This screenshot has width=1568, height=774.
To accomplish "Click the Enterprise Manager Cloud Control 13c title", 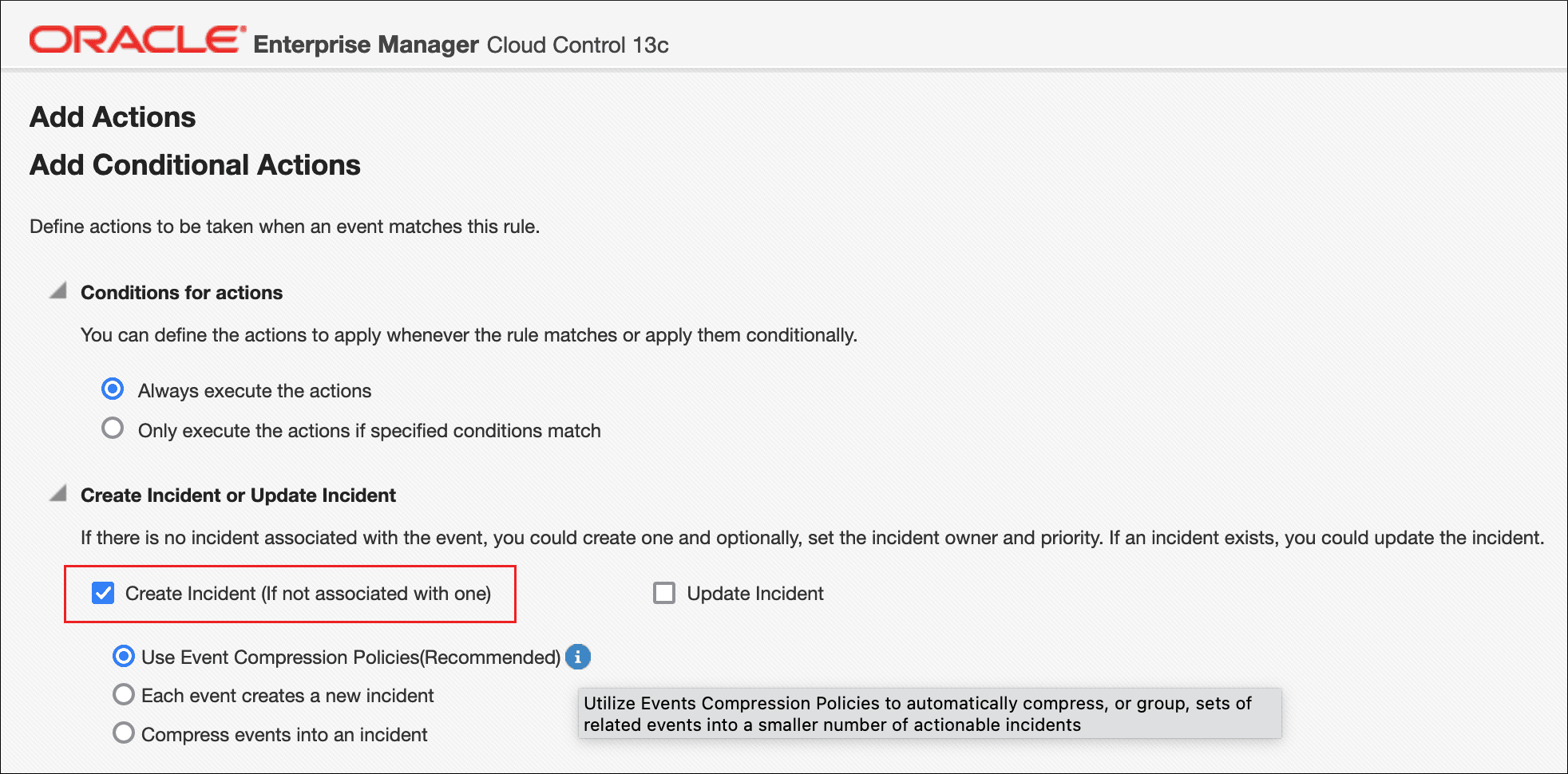I will (x=461, y=45).
